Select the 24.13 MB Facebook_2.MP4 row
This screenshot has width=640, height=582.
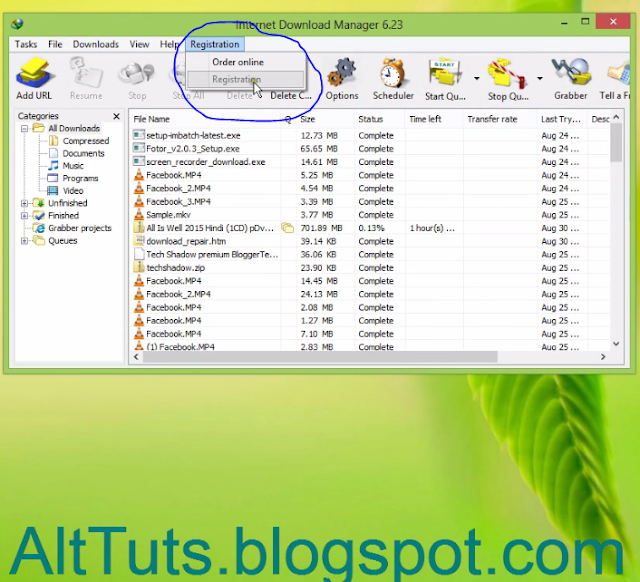coord(371,294)
